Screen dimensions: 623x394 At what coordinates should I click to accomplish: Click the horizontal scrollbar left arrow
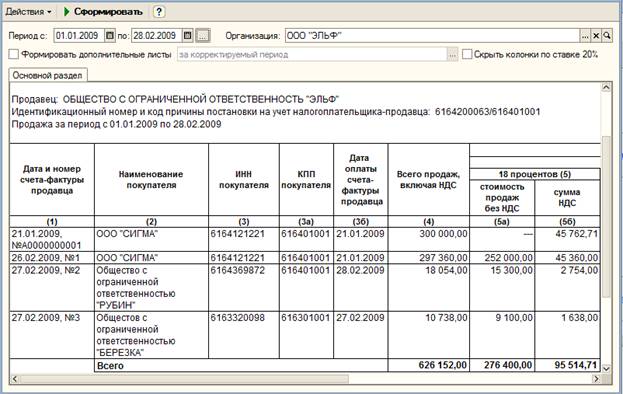pyautogui.click(x=15, y=379)
